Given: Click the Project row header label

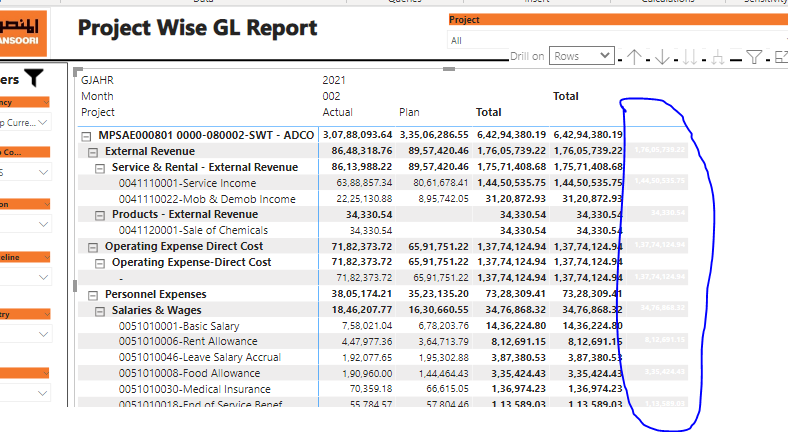Looking at the screenshot, I should tap(98, 112).
